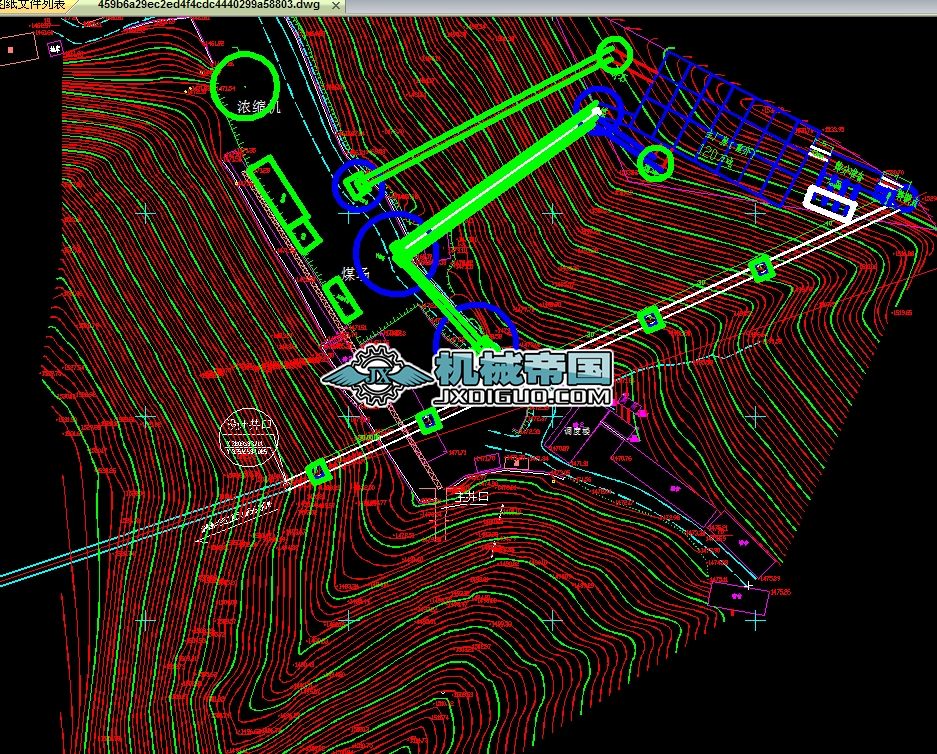The height and width of the screenshot is (754, 937).
Task: Select the white circled 井口 coordinate callout
Action: (249, 437)
